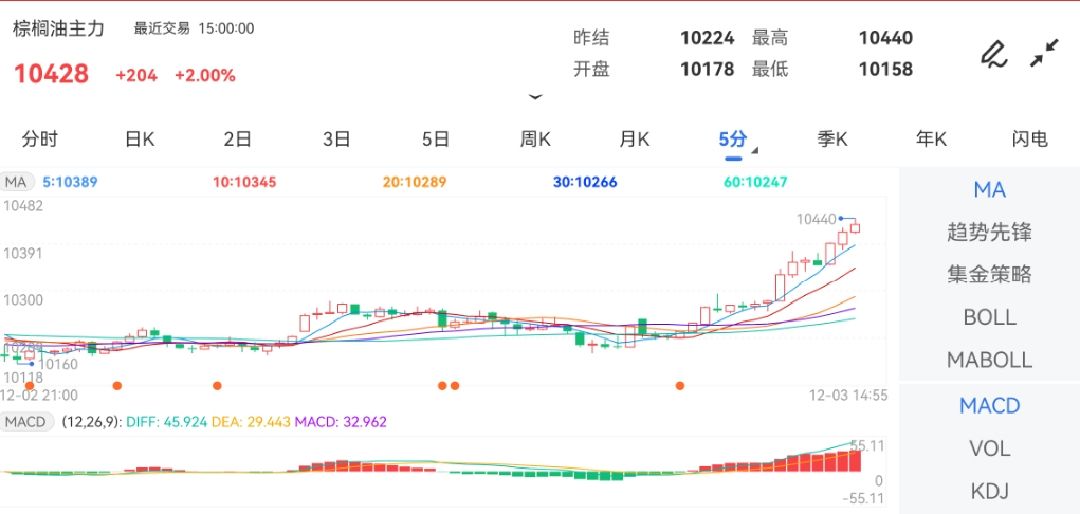
Task: Click the MACD: 32.962 value
Action: click(x=341, y=422)
